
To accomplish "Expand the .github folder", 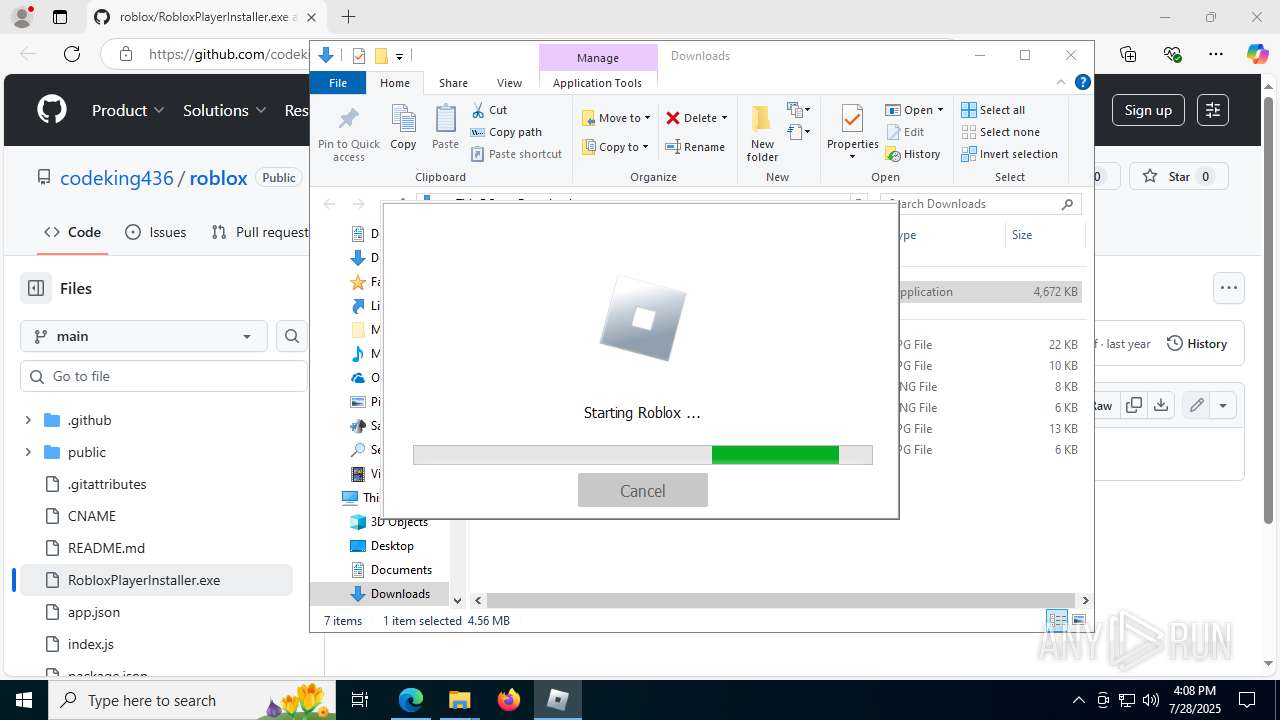I will pyautogui.click(x=28, y=420).
